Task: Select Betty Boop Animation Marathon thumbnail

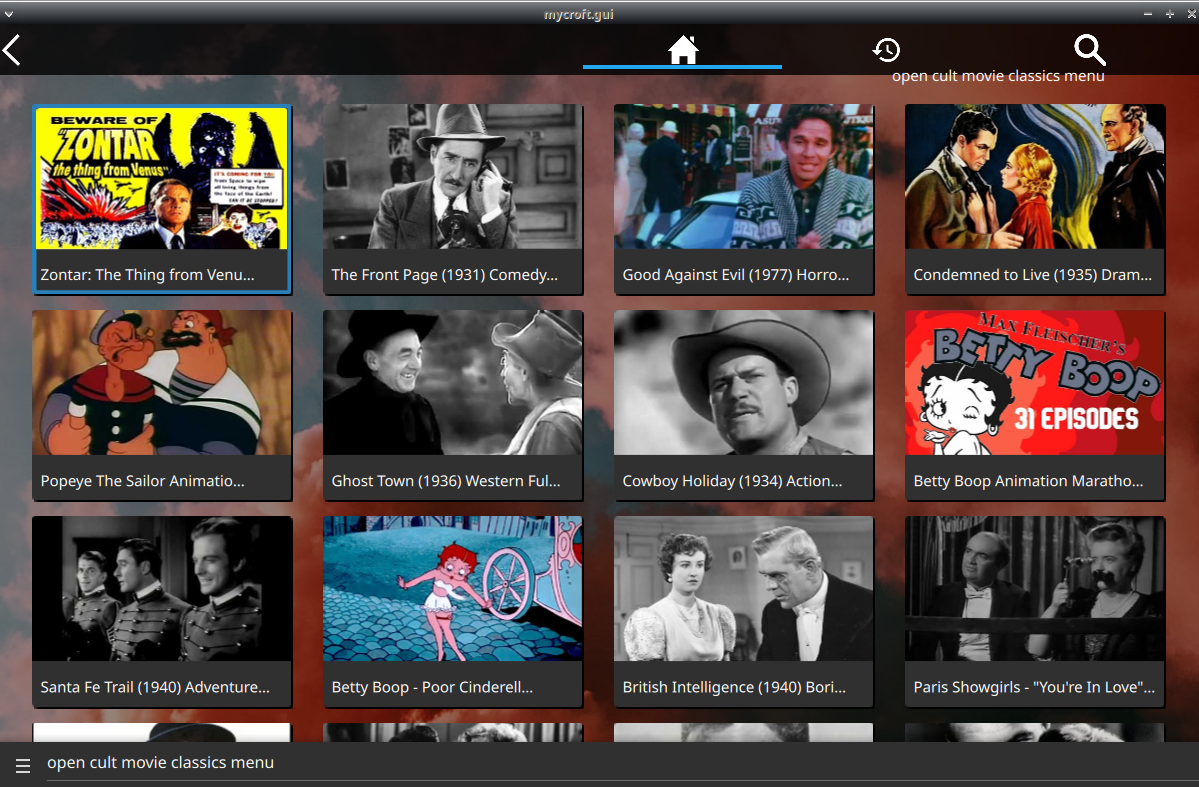Action: tap(1035, 382)
